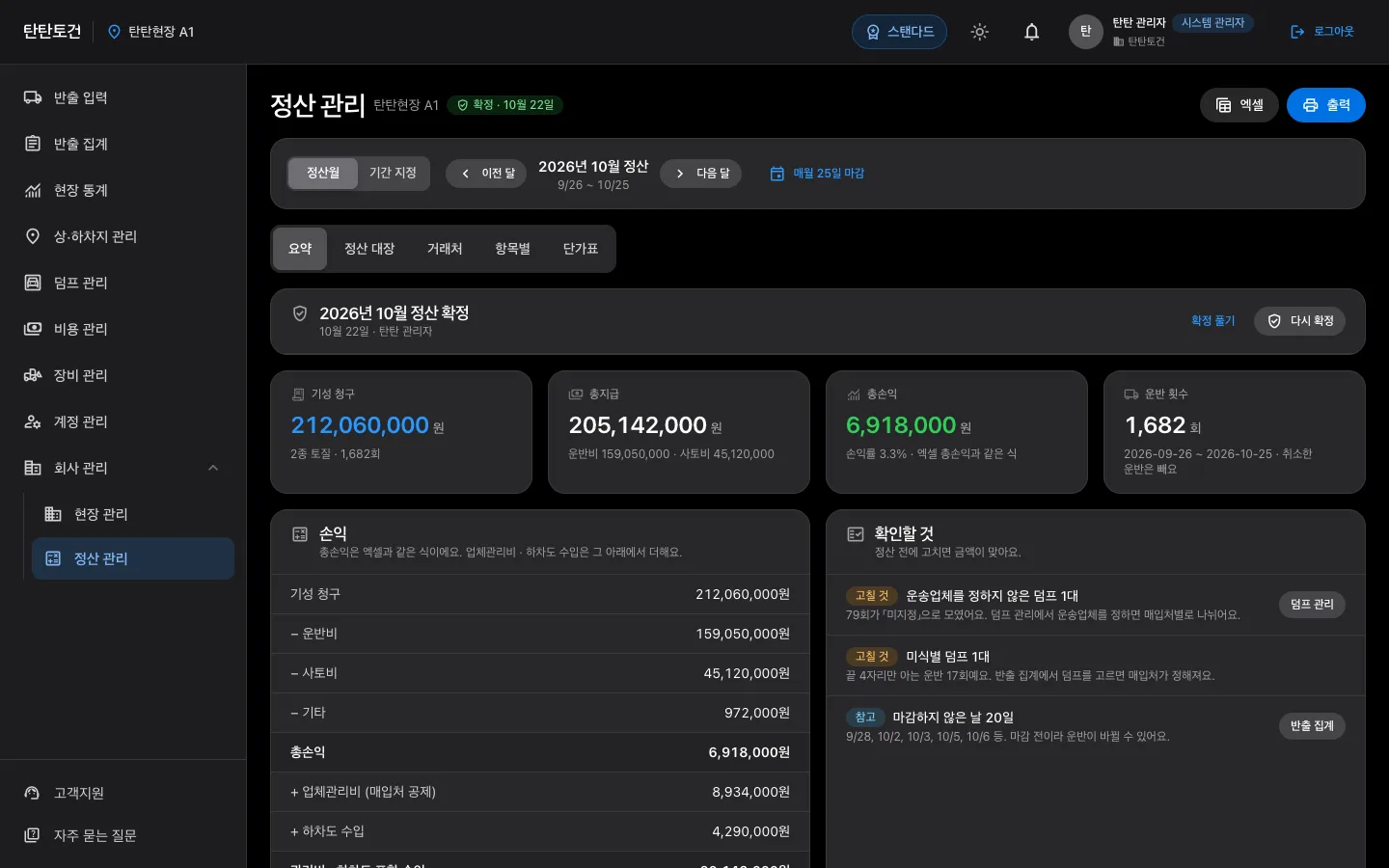Open 덤프 관리 in sidebar
The width and height of the screenshot is (1389, 868).
123,283
